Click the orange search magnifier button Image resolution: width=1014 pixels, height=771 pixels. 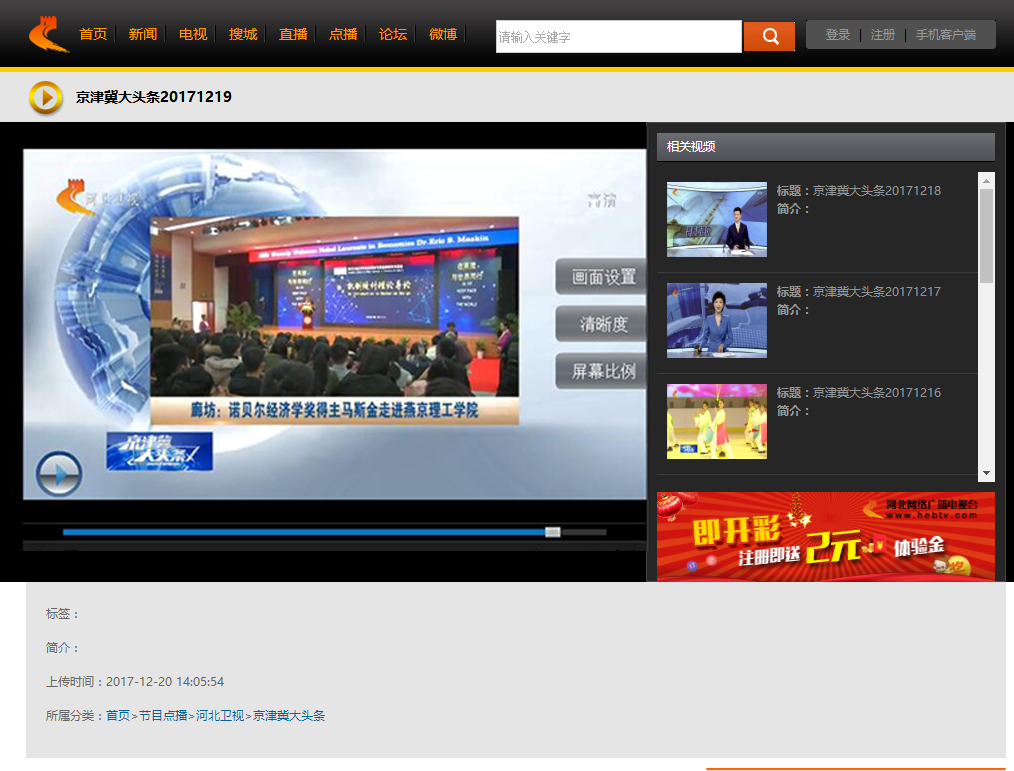(x=769, y=36)
